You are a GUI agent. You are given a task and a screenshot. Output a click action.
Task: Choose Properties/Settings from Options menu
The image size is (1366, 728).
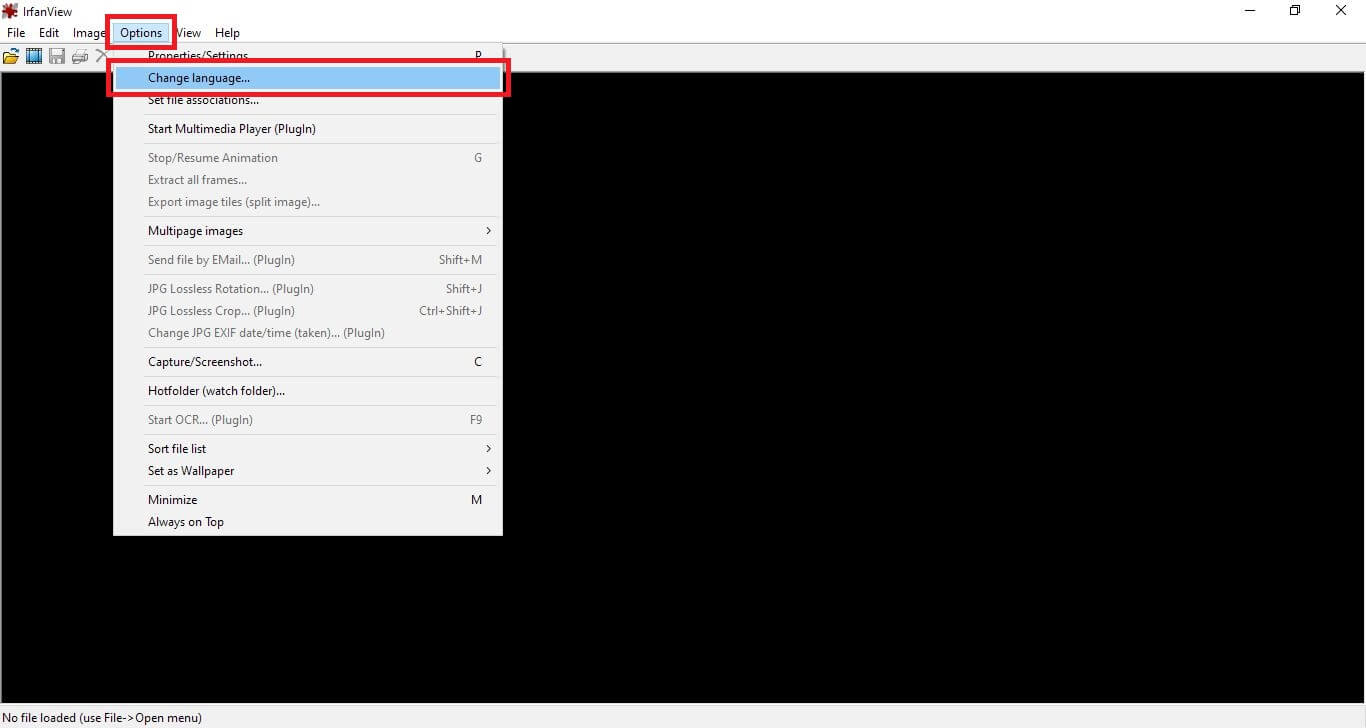point(308,56)
